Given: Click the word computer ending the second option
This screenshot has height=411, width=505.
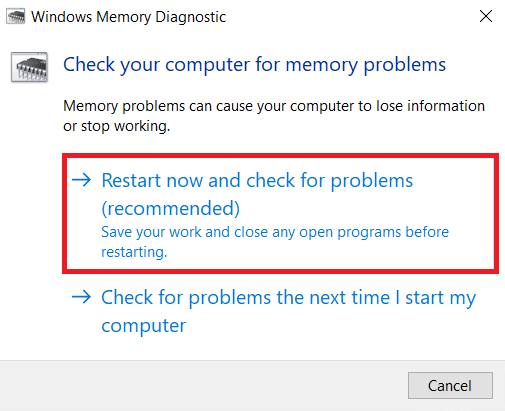Looking at the screenshot, I should tap(144, 326).
